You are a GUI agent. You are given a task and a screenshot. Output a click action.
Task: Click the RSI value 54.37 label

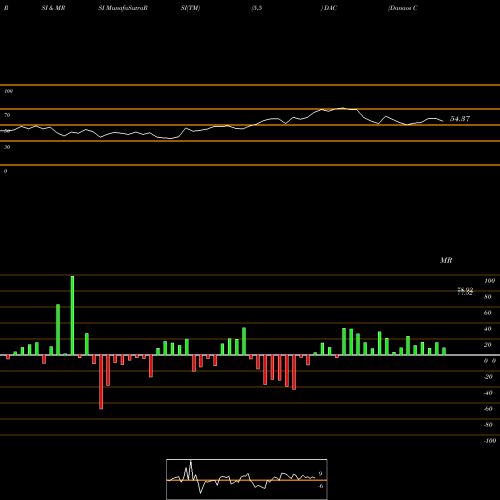[x=460, y=119]
